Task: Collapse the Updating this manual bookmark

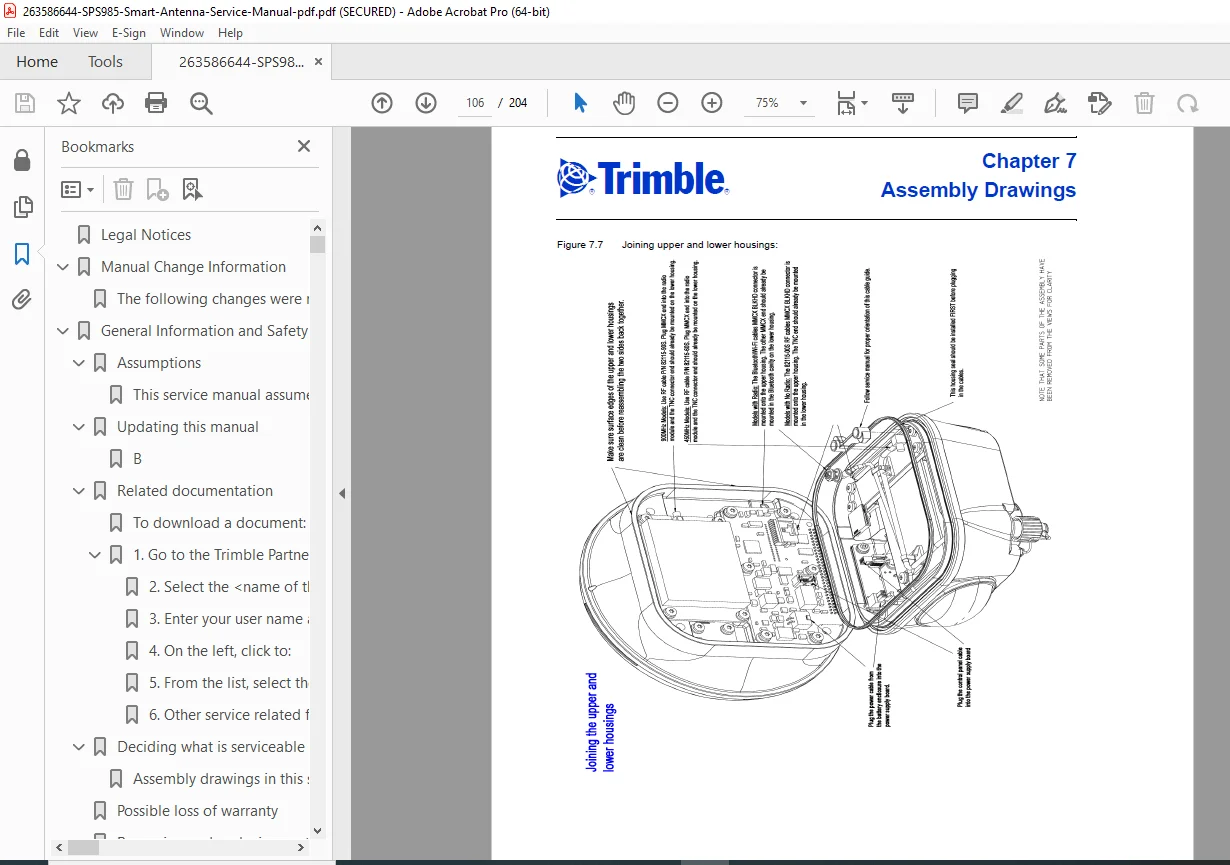Action: click(x=79, y=427)
